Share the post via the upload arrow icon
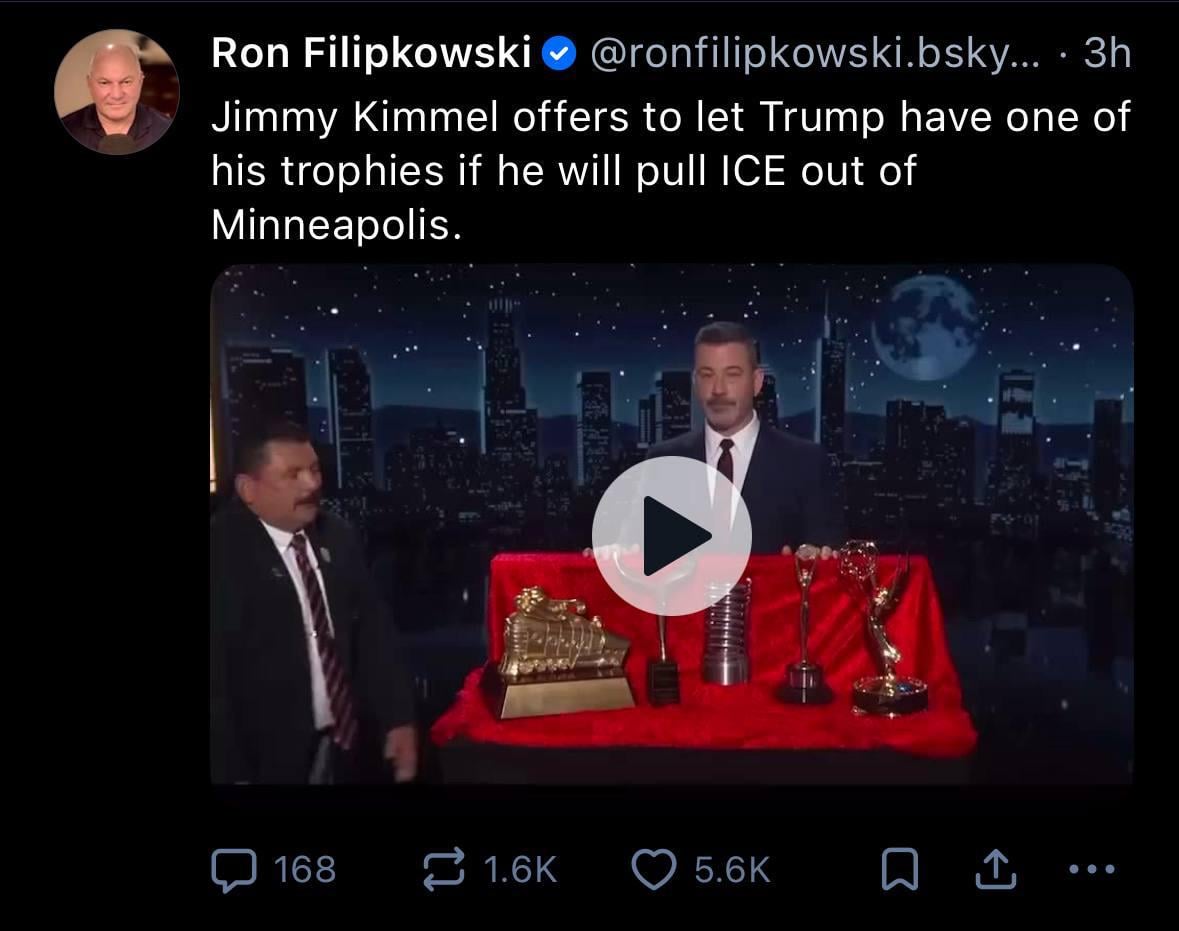The height and width of the screenshot is (931, 1179). [996, 869]
